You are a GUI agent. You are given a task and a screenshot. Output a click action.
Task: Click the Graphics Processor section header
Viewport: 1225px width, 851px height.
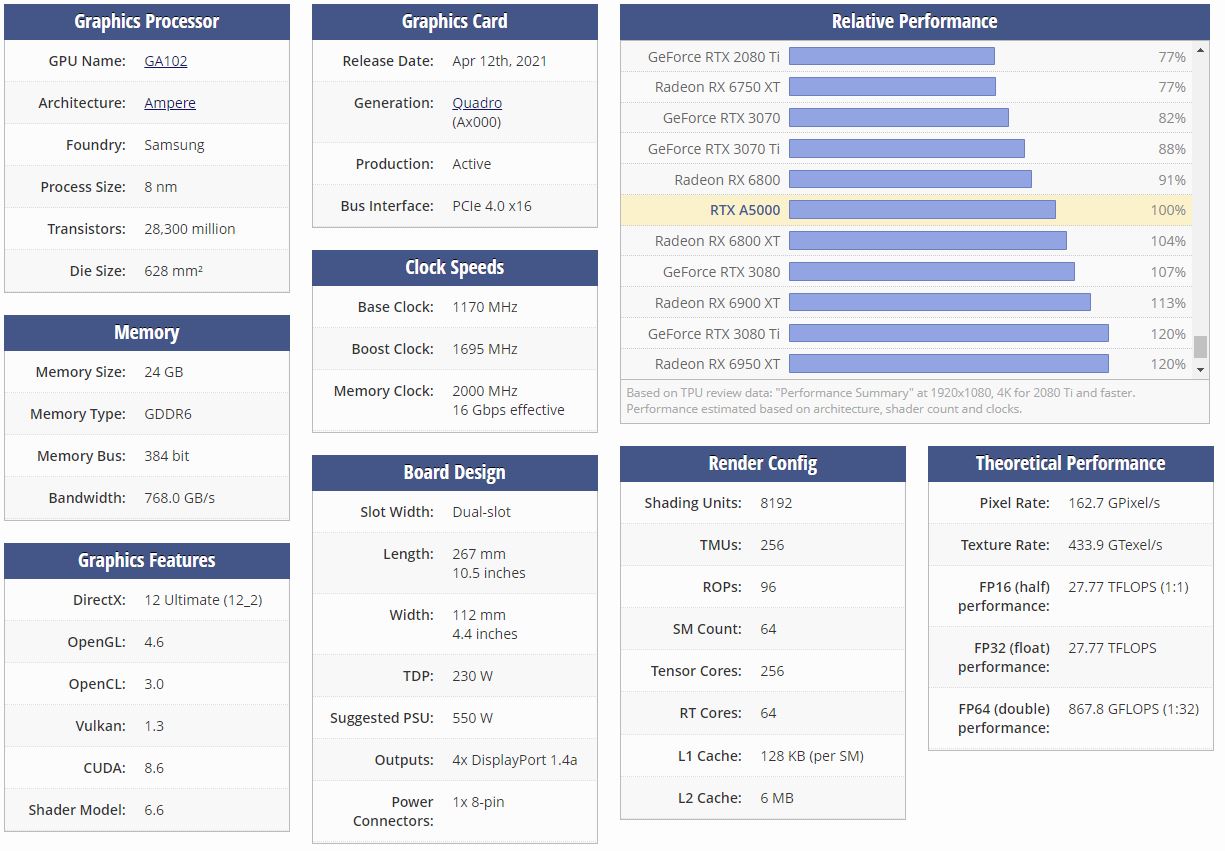[x=147, y=22]
